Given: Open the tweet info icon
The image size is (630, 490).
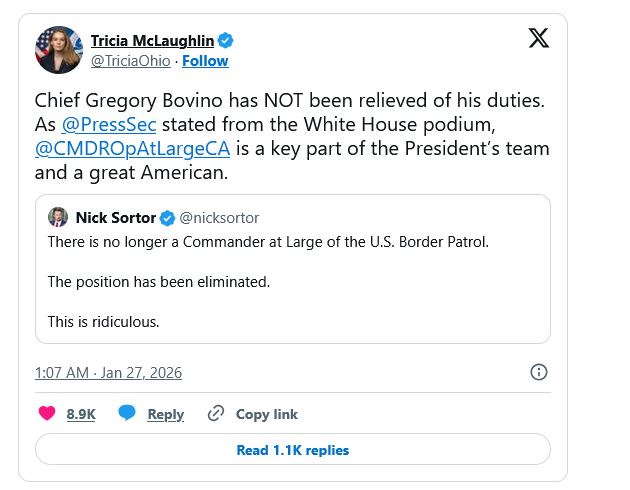Looking at the screenshot, I should (x=538, y=372).
